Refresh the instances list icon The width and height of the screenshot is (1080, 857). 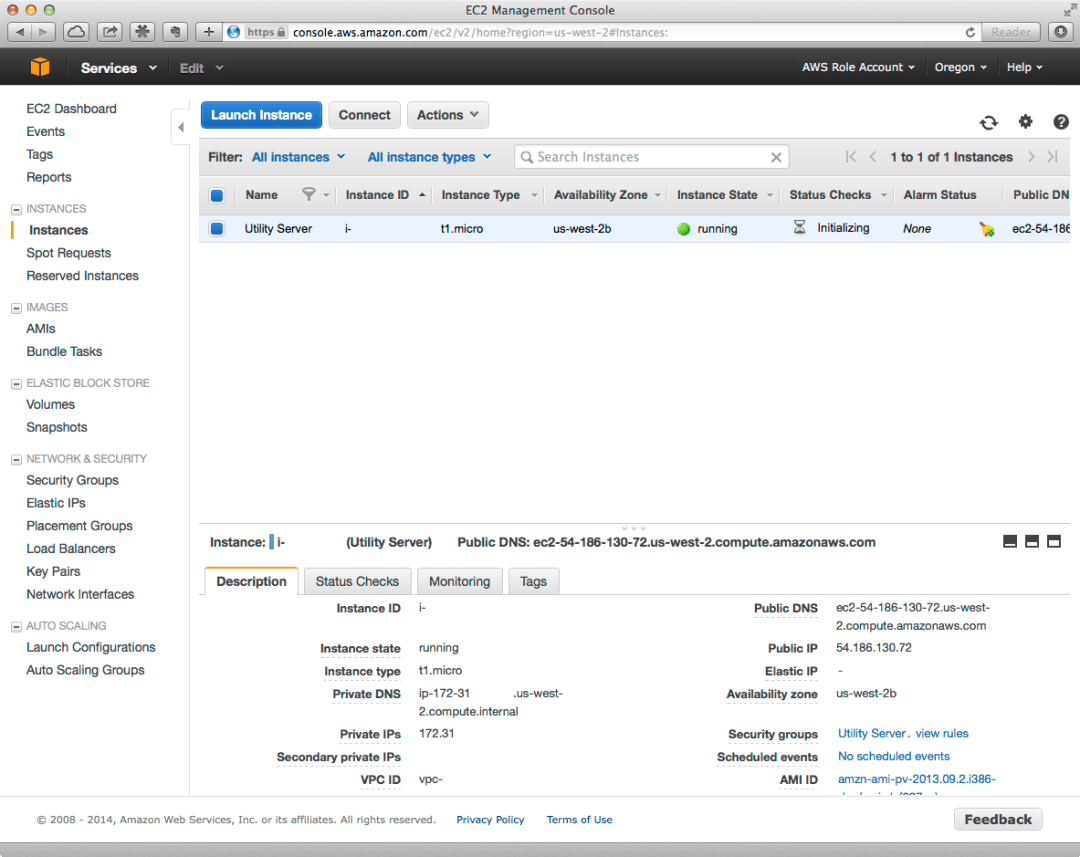pyautogui.click(x=988, y=123)
